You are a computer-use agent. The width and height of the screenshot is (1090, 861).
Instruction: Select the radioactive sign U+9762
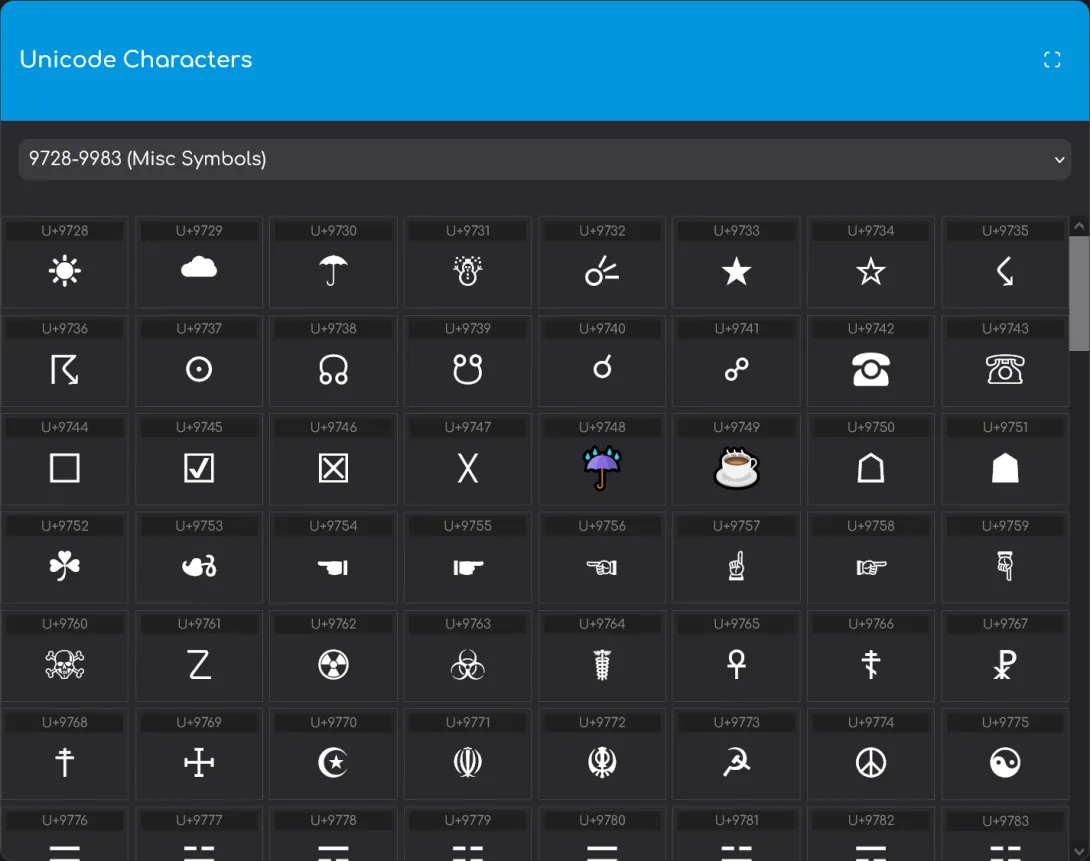tap(333, 663)
